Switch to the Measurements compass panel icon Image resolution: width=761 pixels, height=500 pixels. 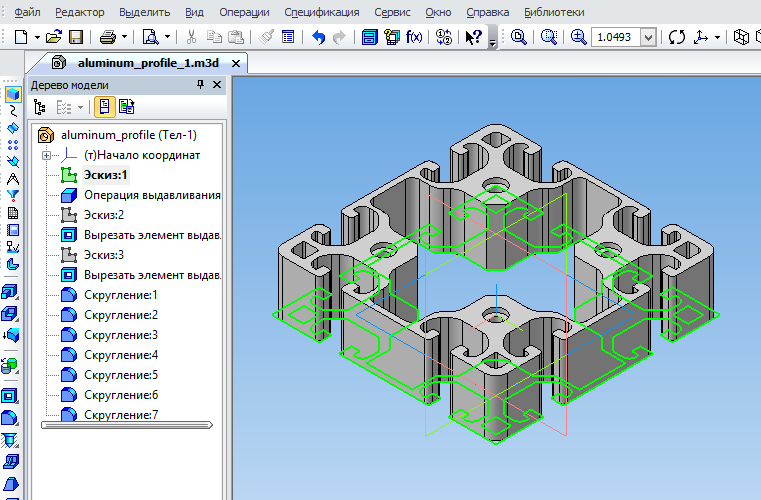[13, 179]
